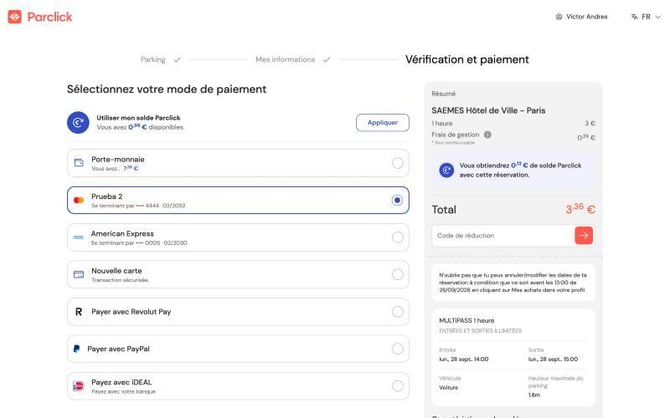Select the Nouvelle carte radio button
Screen dimensions: 670x418
(397, 274)
